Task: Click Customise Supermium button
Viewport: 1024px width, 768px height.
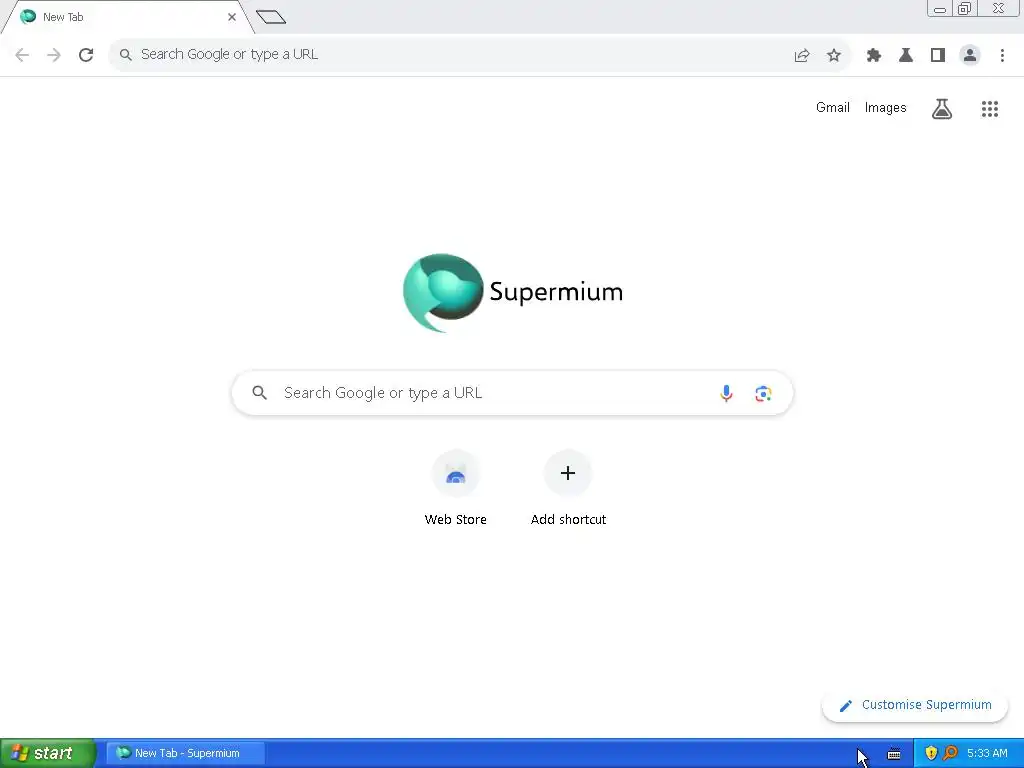Action: point(915,705)
